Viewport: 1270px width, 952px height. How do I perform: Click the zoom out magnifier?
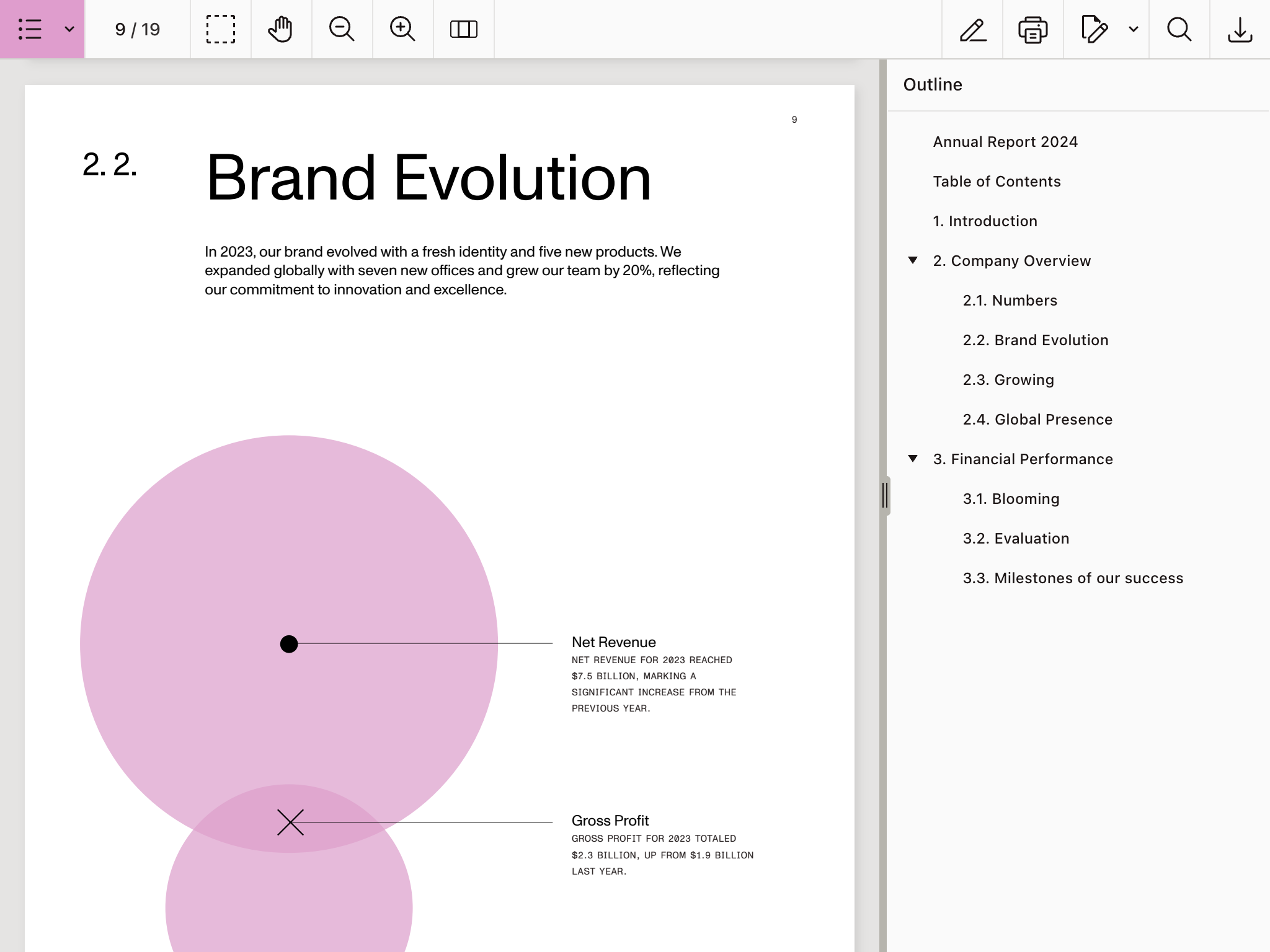click(342, 29)
